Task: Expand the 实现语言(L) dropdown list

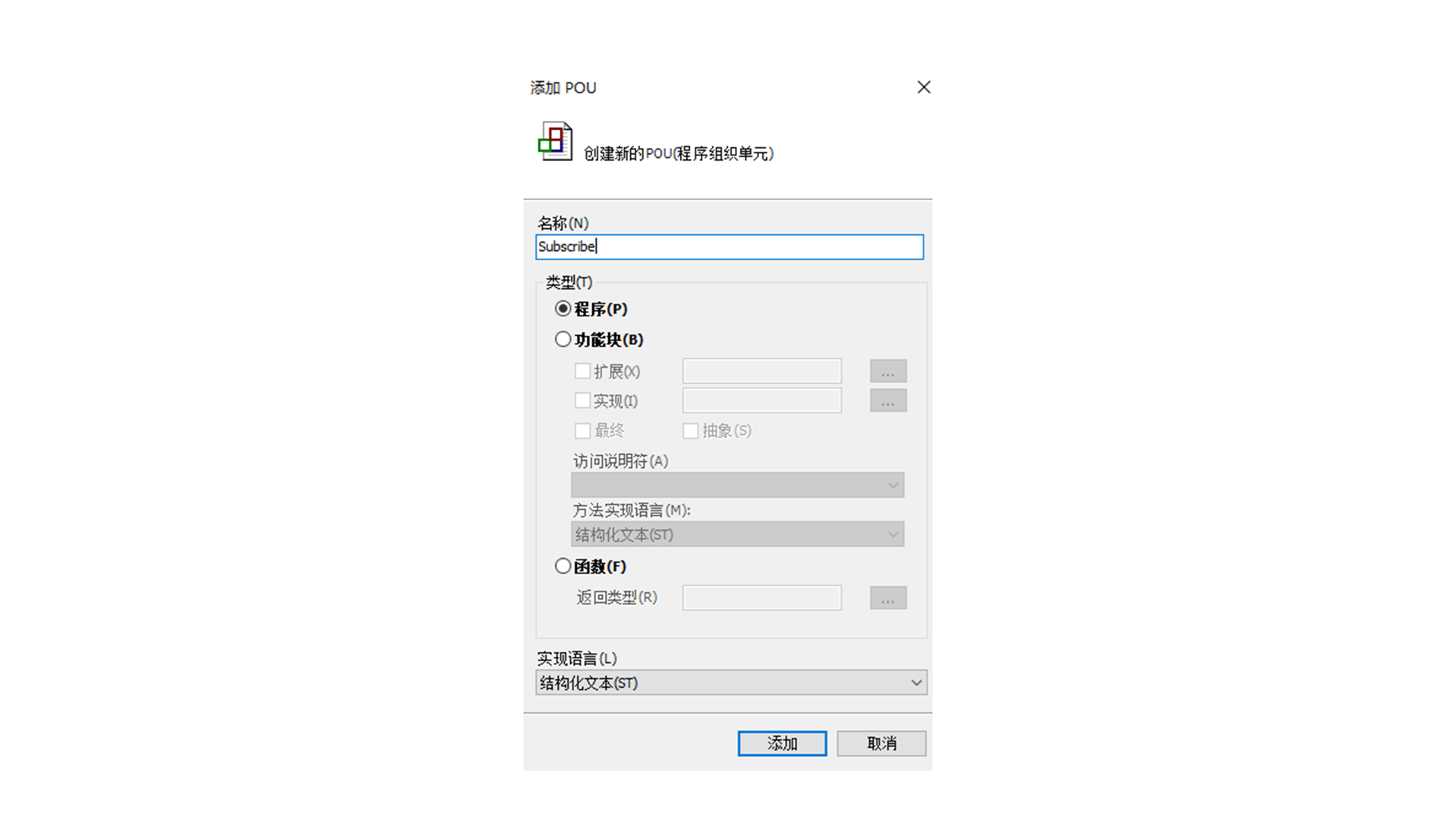Action: pos(731,682)
